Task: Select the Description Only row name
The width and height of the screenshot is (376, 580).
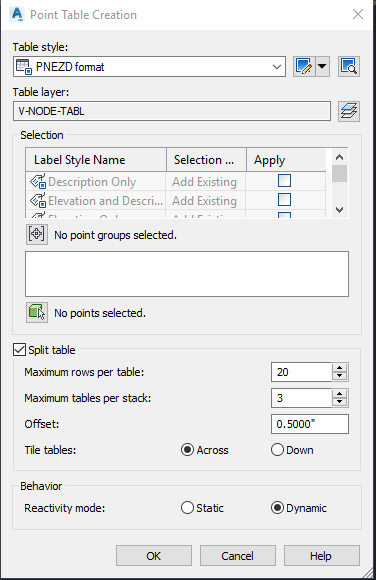Action: click(x=92, y=182)
